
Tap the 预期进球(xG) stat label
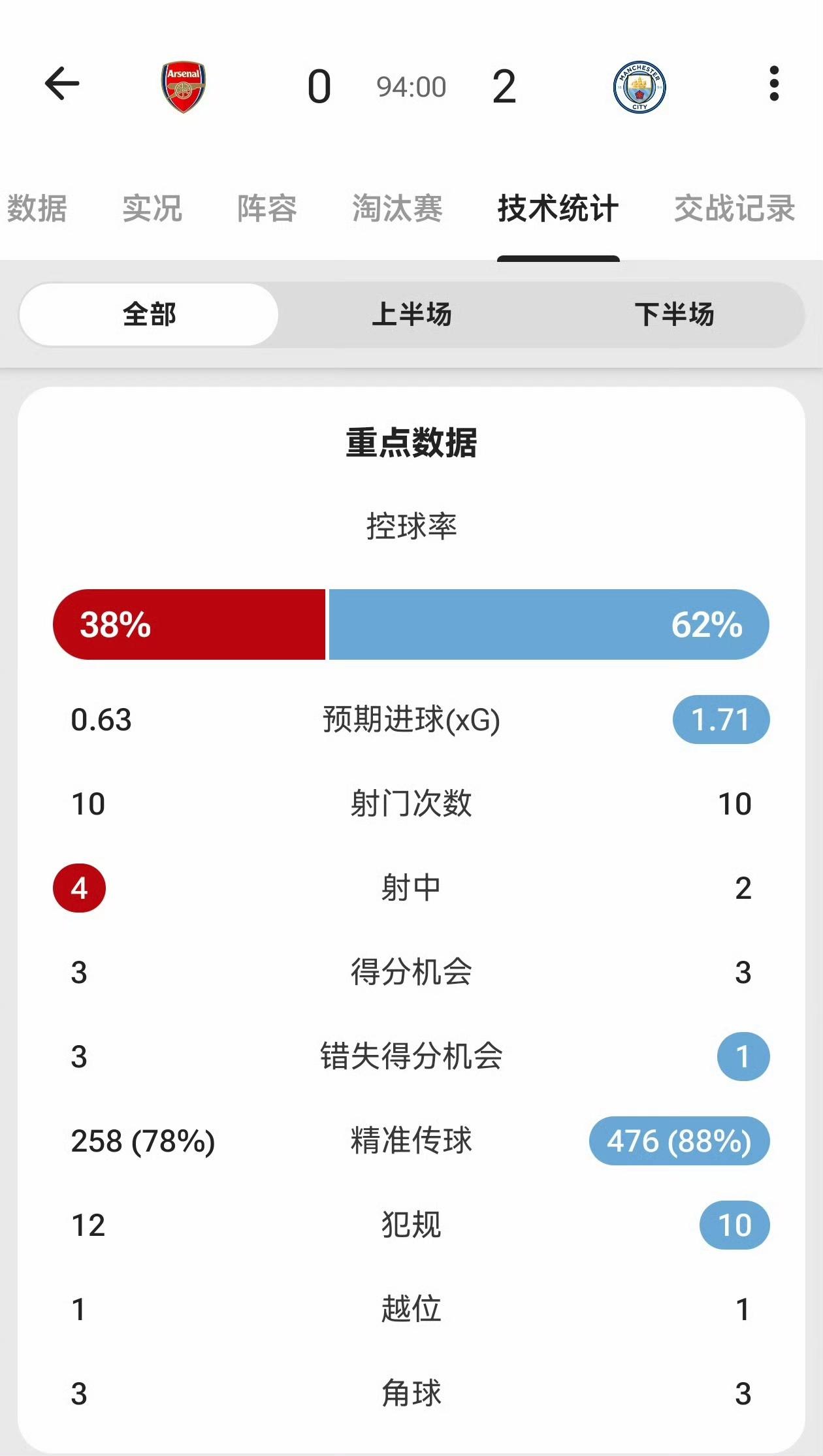coord(411,720)
